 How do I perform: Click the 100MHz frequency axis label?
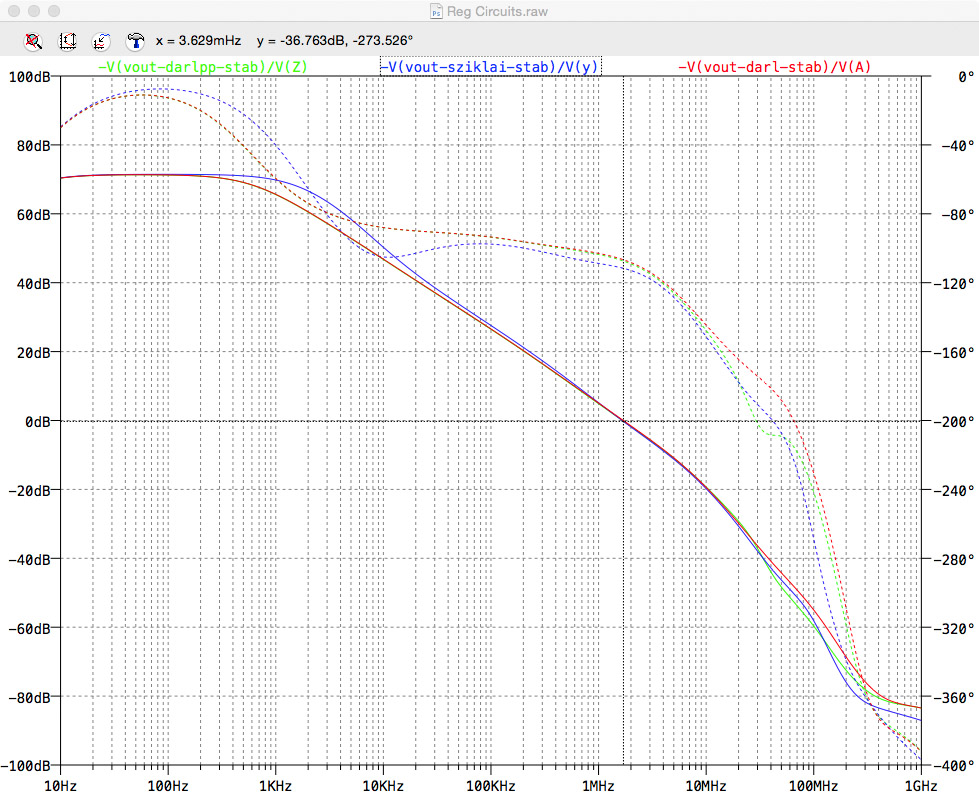pyautogui.click(x=814, y=786)
